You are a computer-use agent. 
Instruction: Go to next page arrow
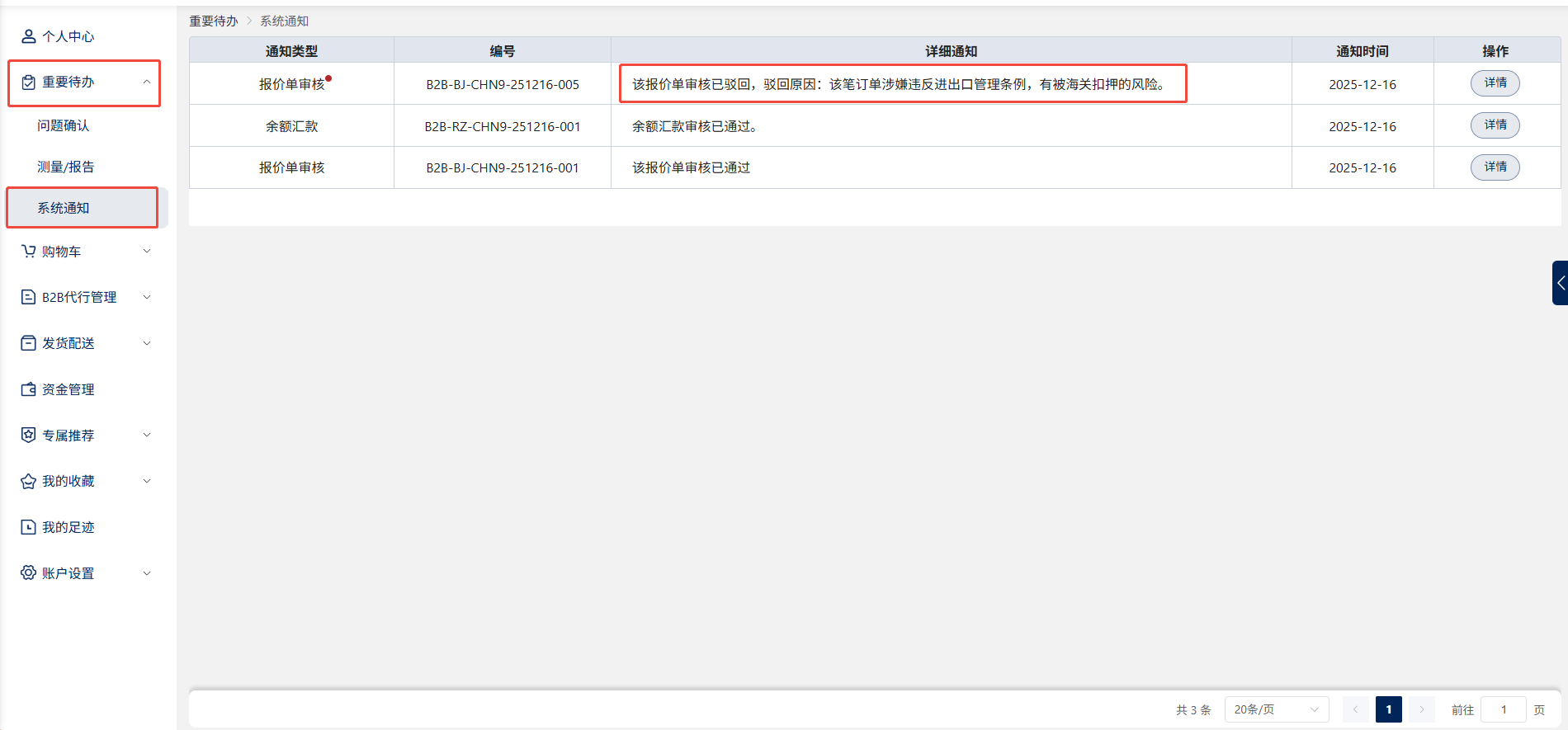pyautogui.click(x=1422, y=709)
